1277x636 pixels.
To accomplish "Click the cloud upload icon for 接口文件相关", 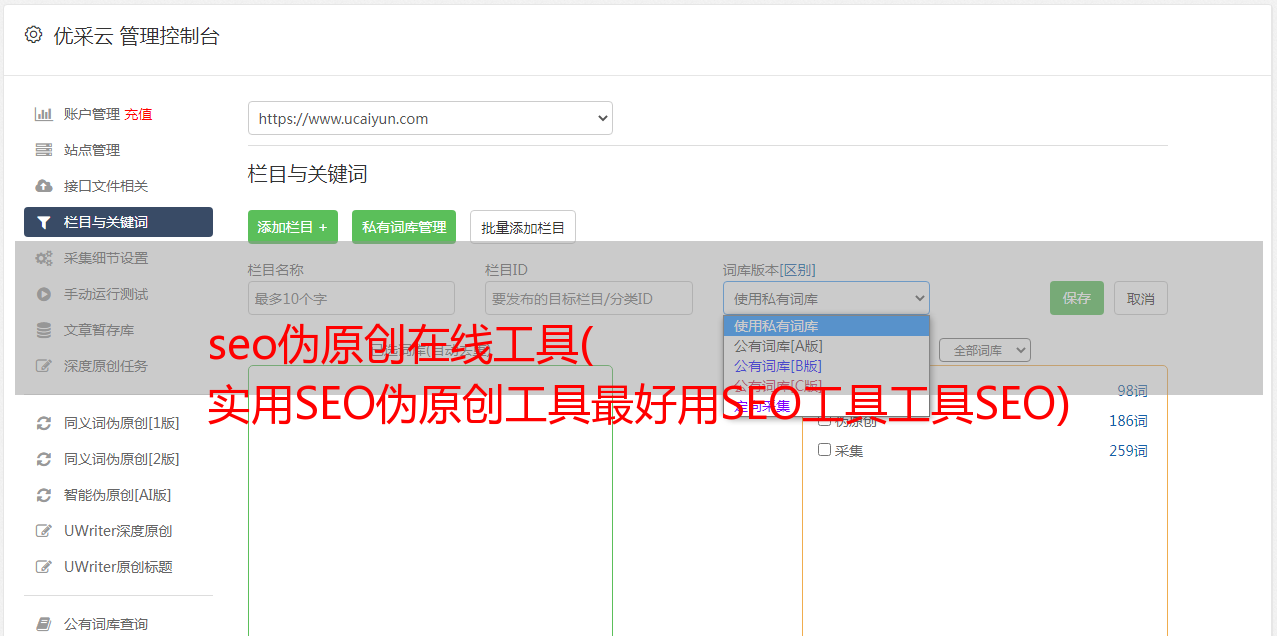I will pos(44,186).
